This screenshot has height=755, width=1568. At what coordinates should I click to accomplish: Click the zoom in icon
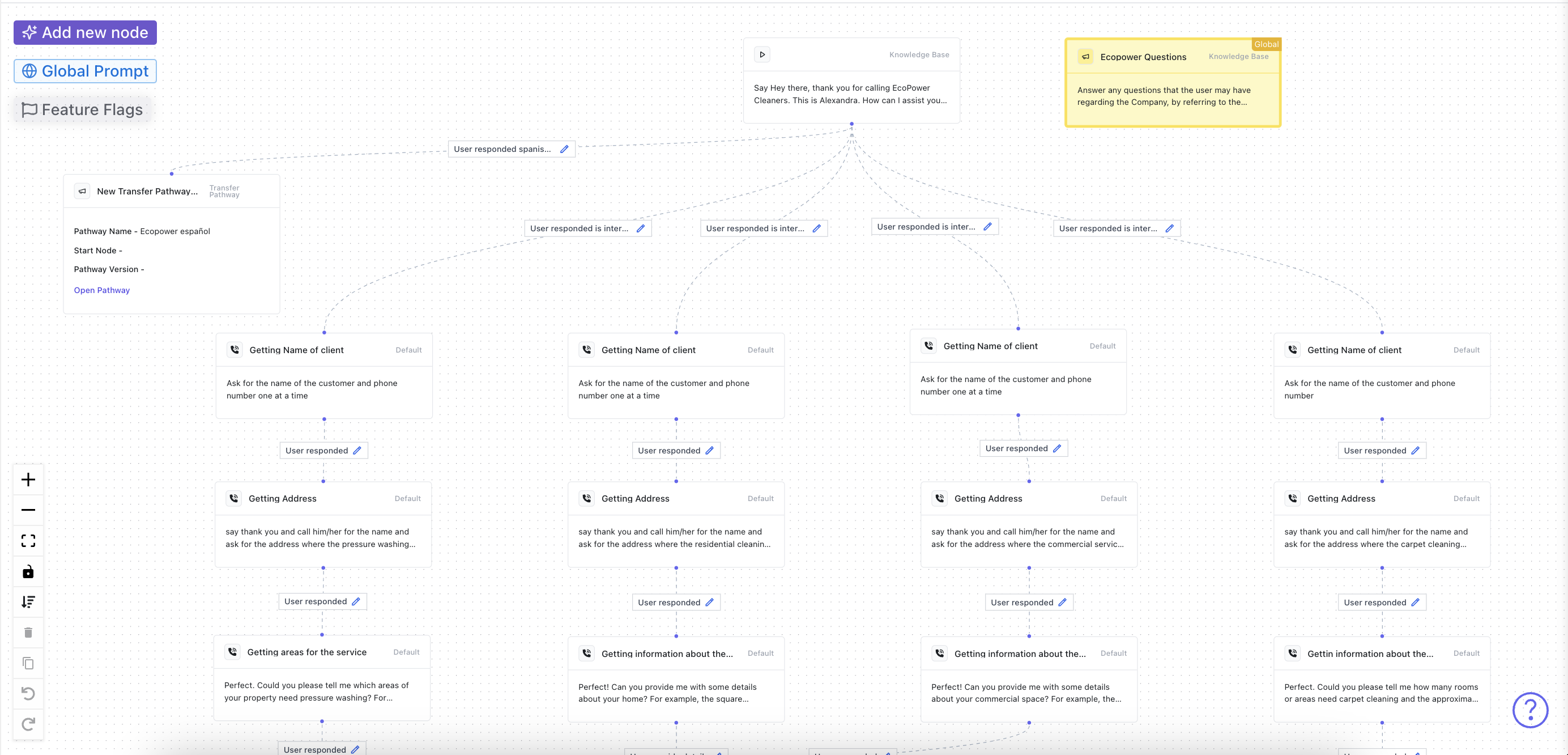click(28, 480)
